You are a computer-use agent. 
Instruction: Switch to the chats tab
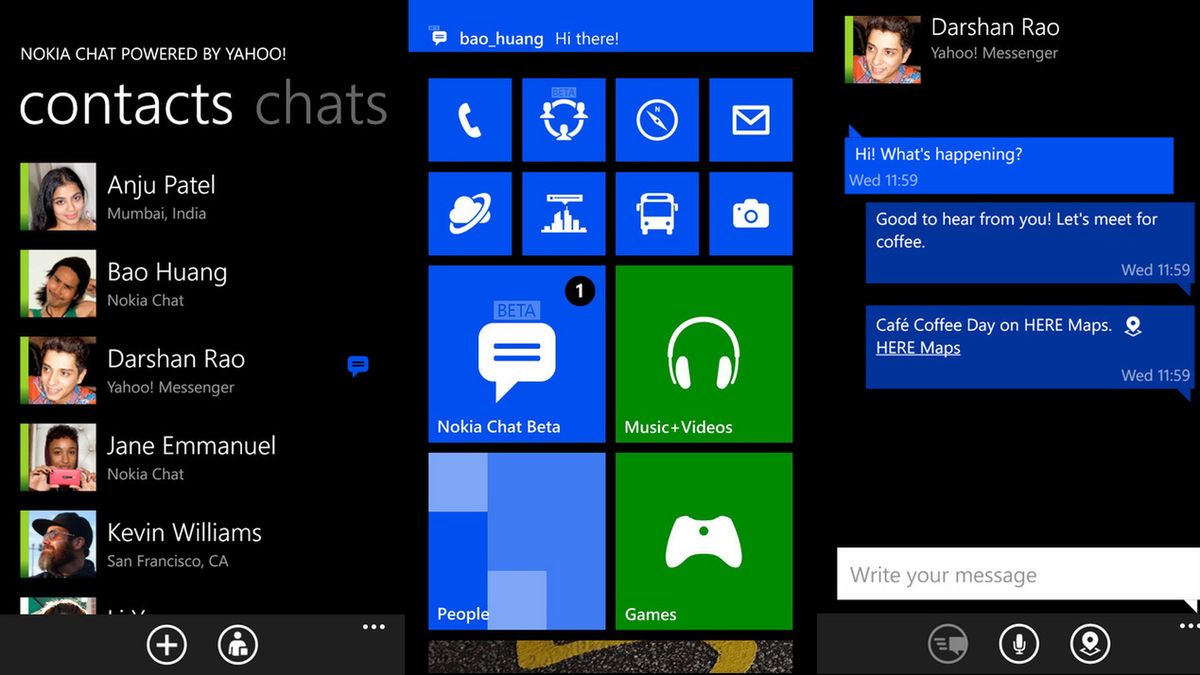321,105
